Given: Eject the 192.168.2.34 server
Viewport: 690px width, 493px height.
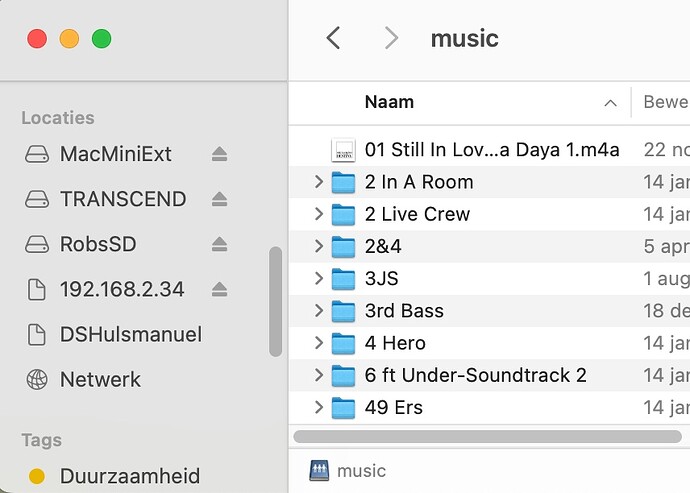Looking at the screenshot, I should (x=219, y=289).
